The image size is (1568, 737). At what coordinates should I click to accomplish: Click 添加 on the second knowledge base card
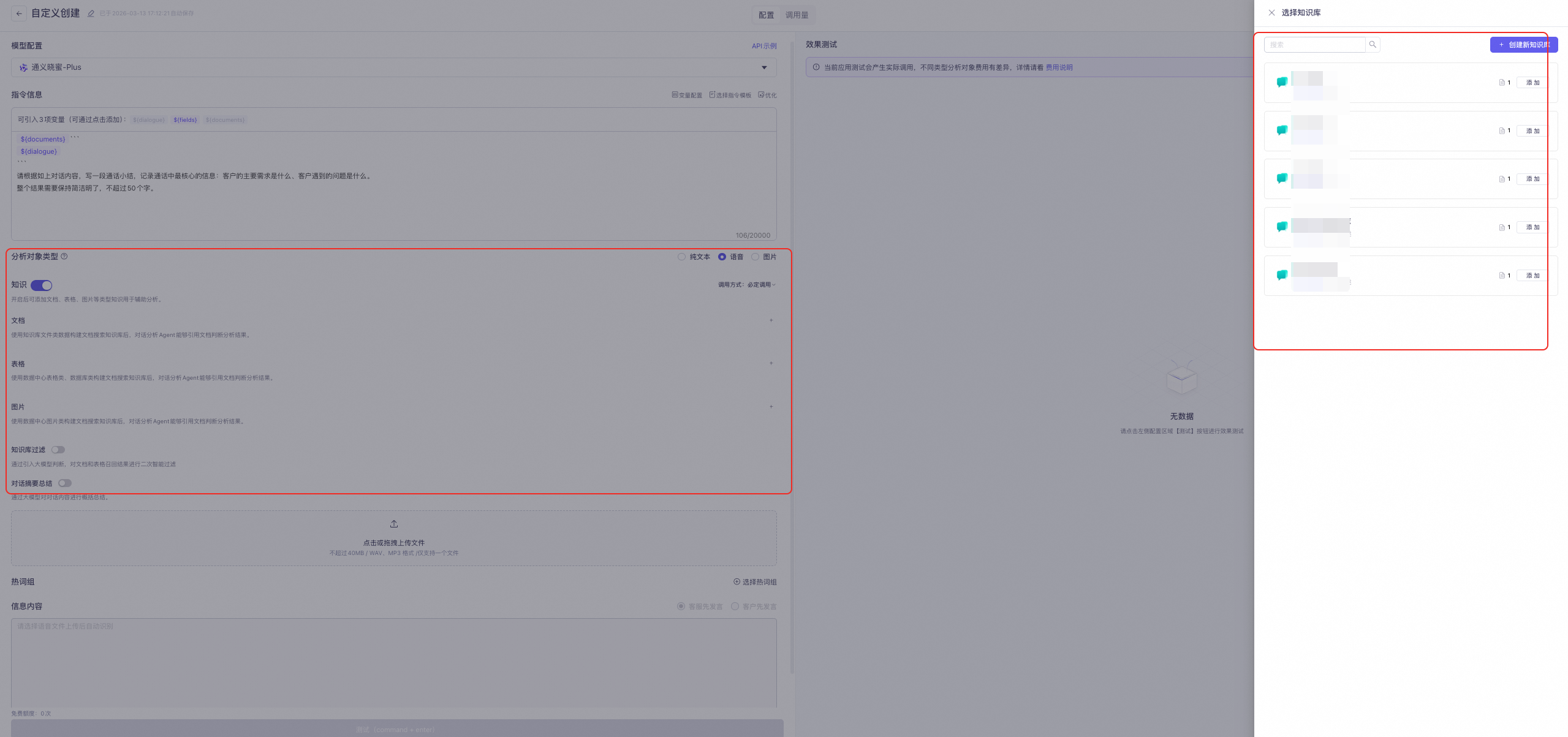click(x=1532, y=131)
